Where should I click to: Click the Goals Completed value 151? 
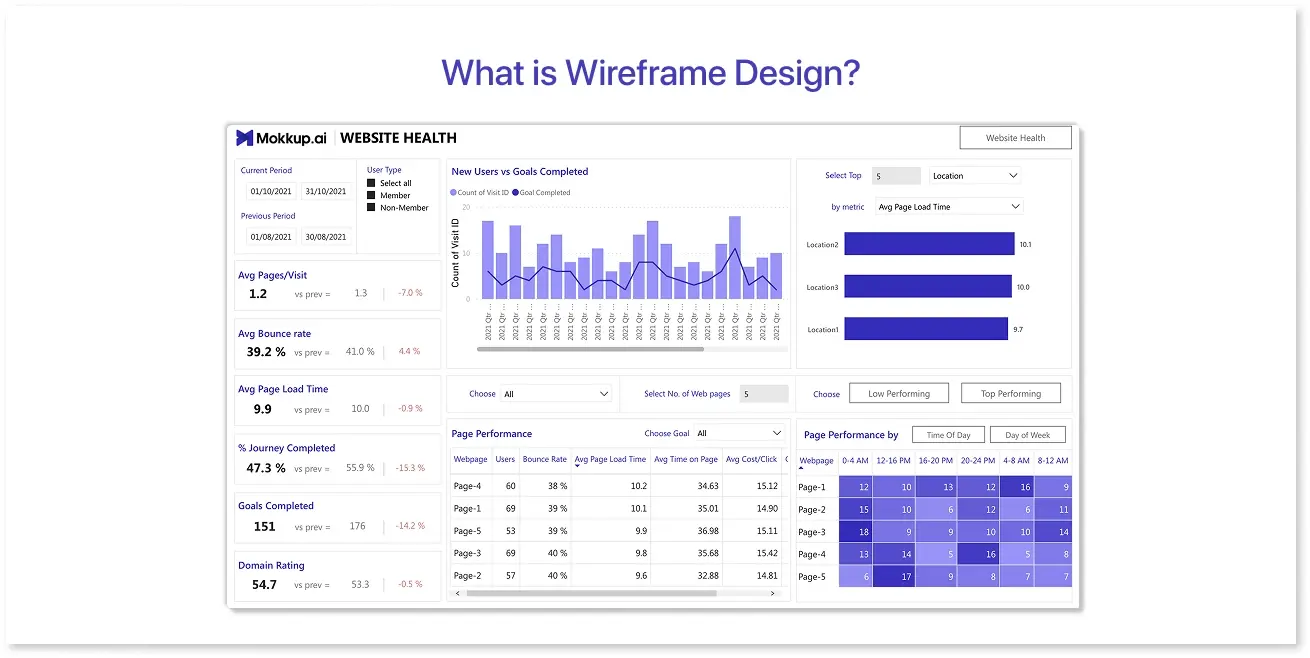(264, 526)
